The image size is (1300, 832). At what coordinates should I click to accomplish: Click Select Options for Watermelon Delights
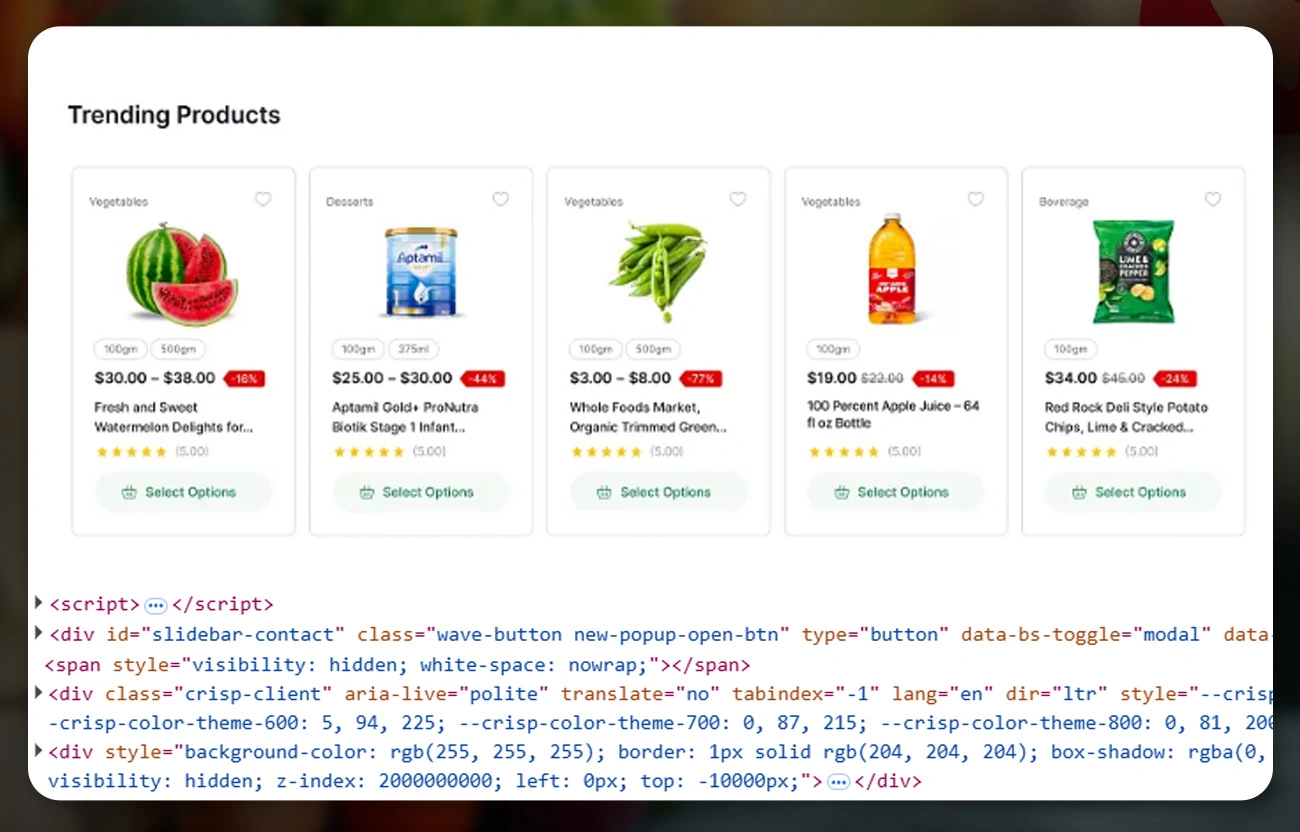pyautogui.click(x=184, y=492)
